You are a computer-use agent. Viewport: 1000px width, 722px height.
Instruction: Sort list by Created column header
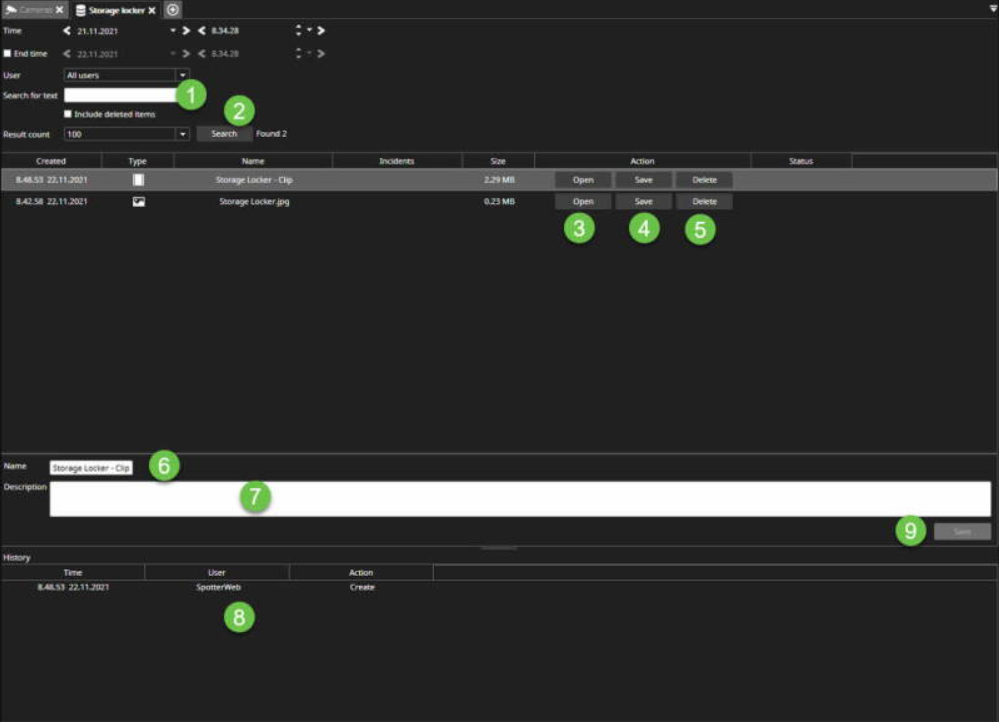tap(51, 161)
